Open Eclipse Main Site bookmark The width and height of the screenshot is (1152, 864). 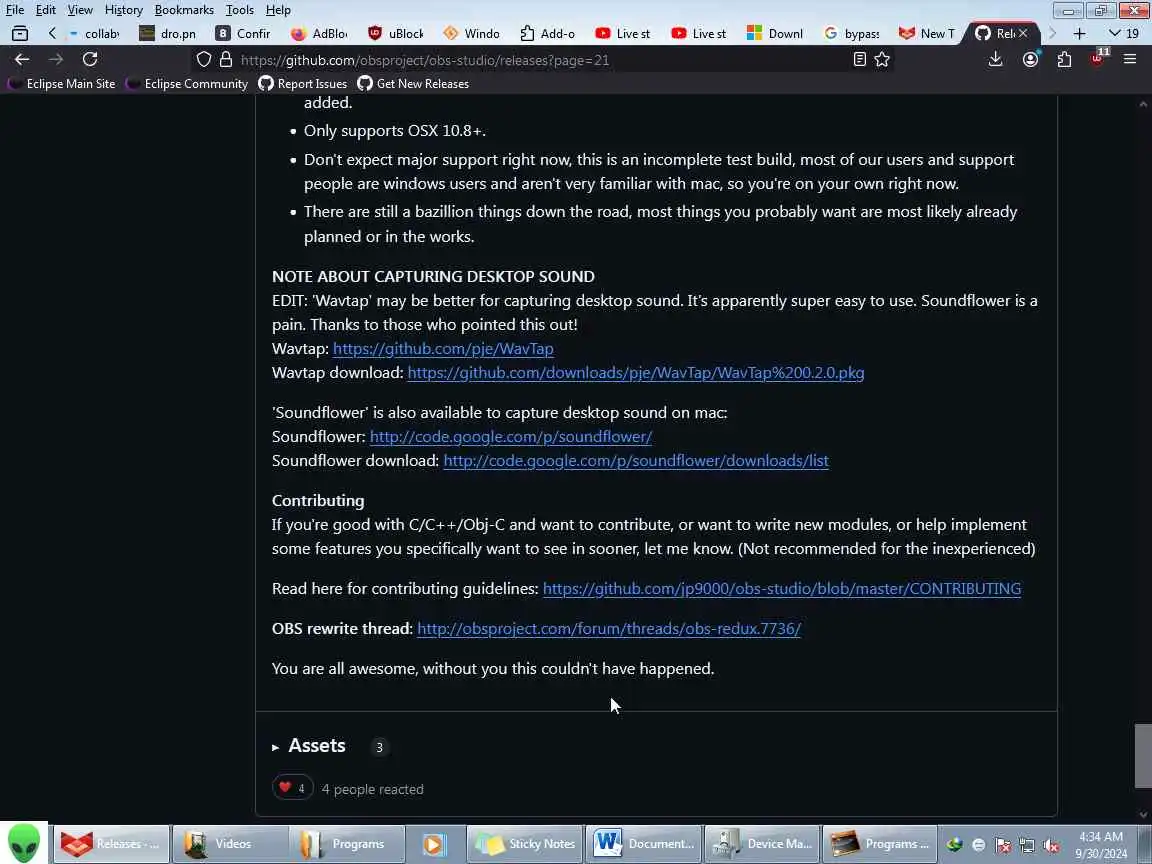pyautogui.click(x=62, y=84)
